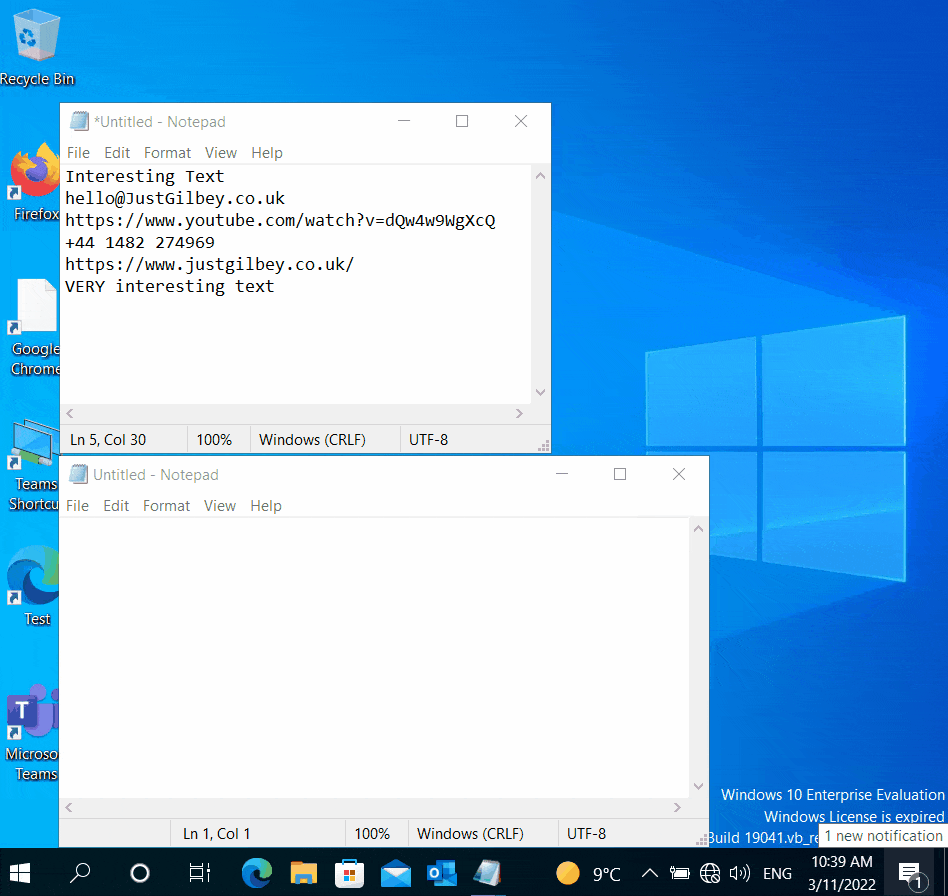Click scroll up arrow in lower Notepad
The image size is (948, 896).
pos(698,529)
